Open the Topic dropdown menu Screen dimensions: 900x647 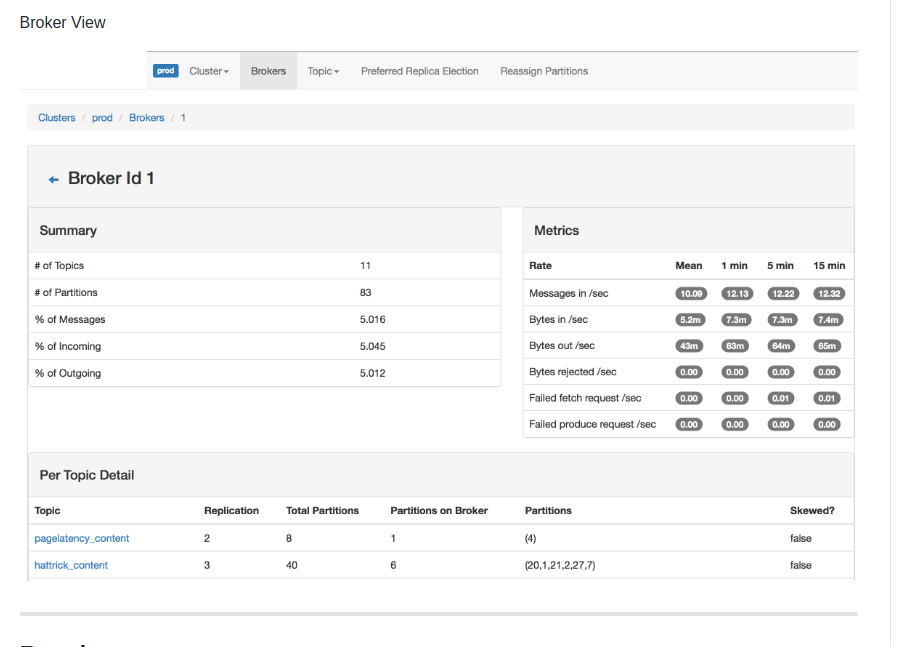(x=323, y=71)
